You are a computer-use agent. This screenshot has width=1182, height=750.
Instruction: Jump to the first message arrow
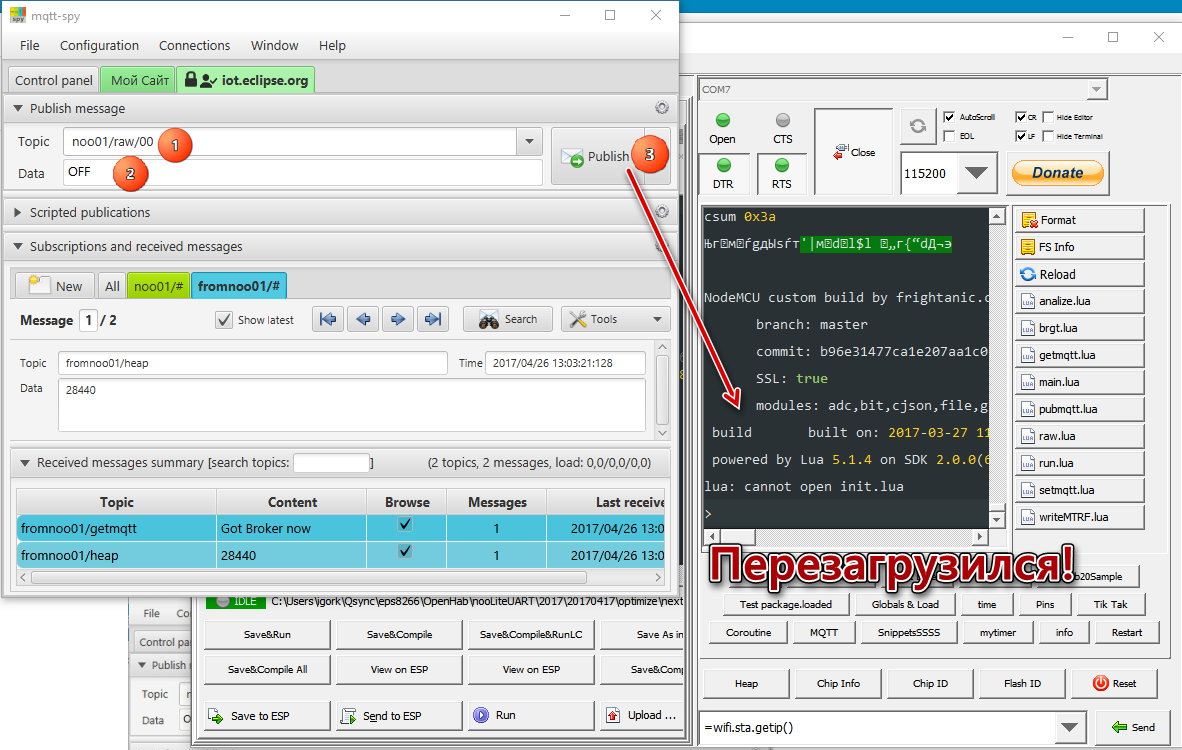[327, 319]
